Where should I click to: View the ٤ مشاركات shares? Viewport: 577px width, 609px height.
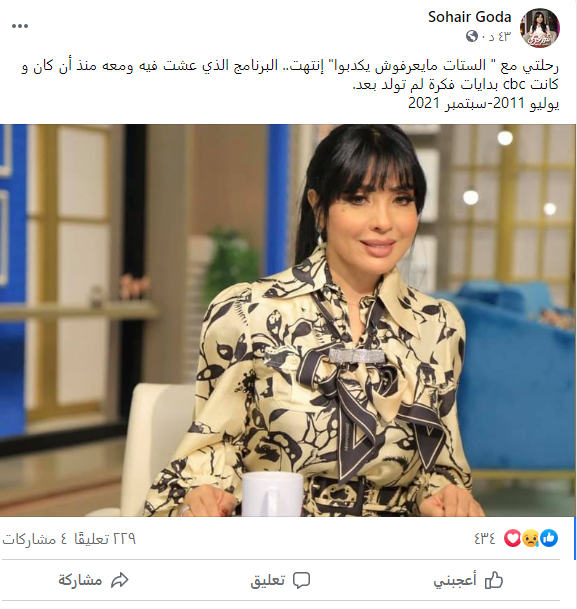(29, 539)
